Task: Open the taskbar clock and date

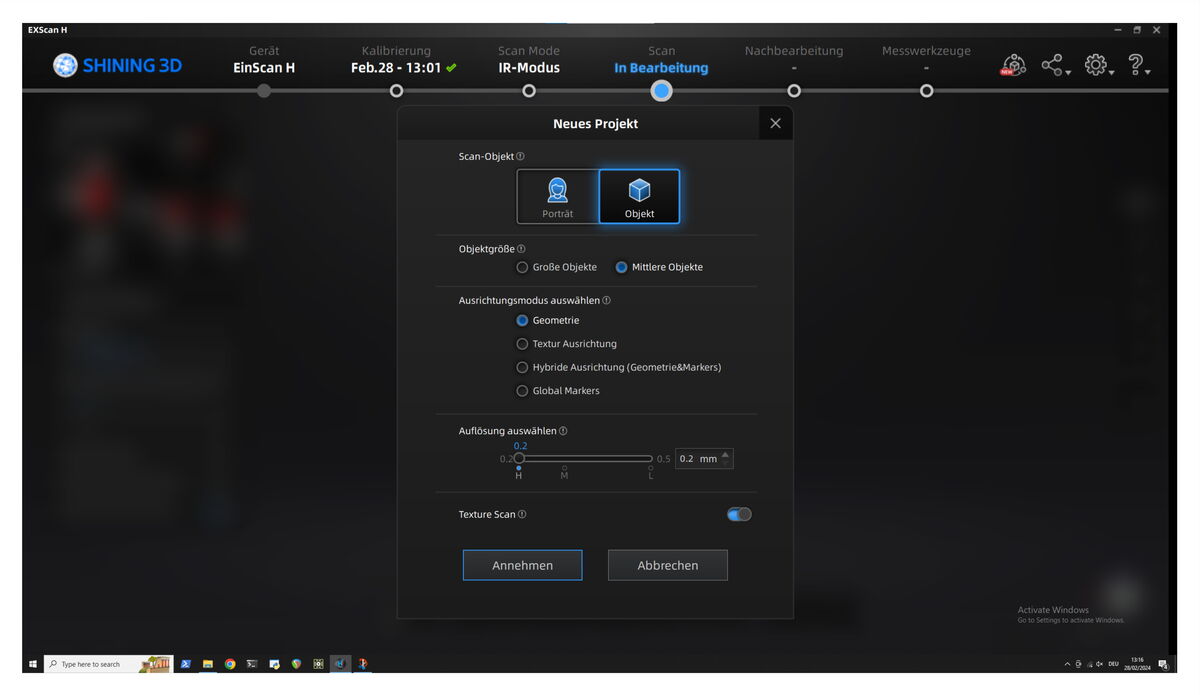Action: point(1139,664)
